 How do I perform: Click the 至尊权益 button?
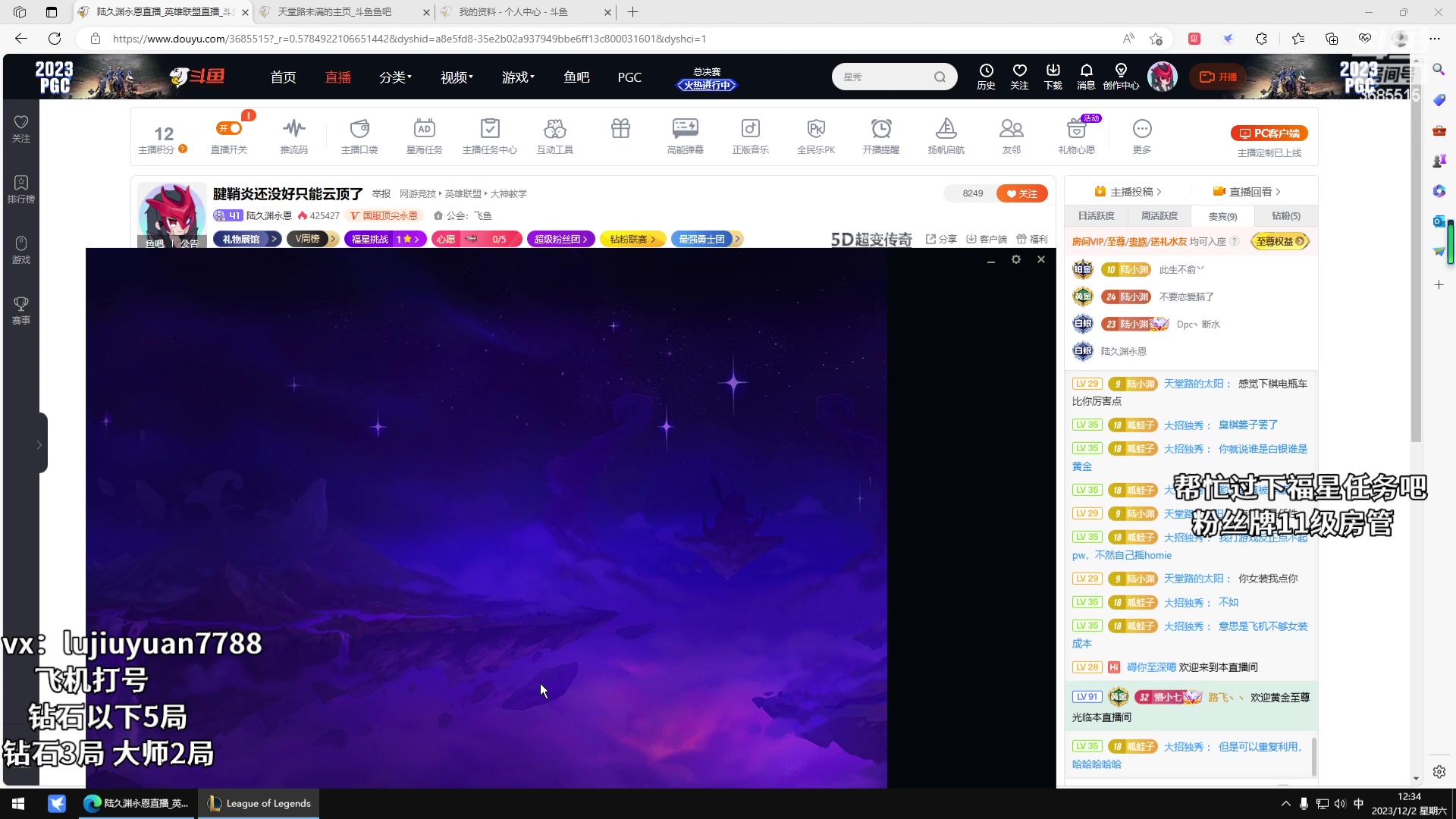[x=1280, y=241]
